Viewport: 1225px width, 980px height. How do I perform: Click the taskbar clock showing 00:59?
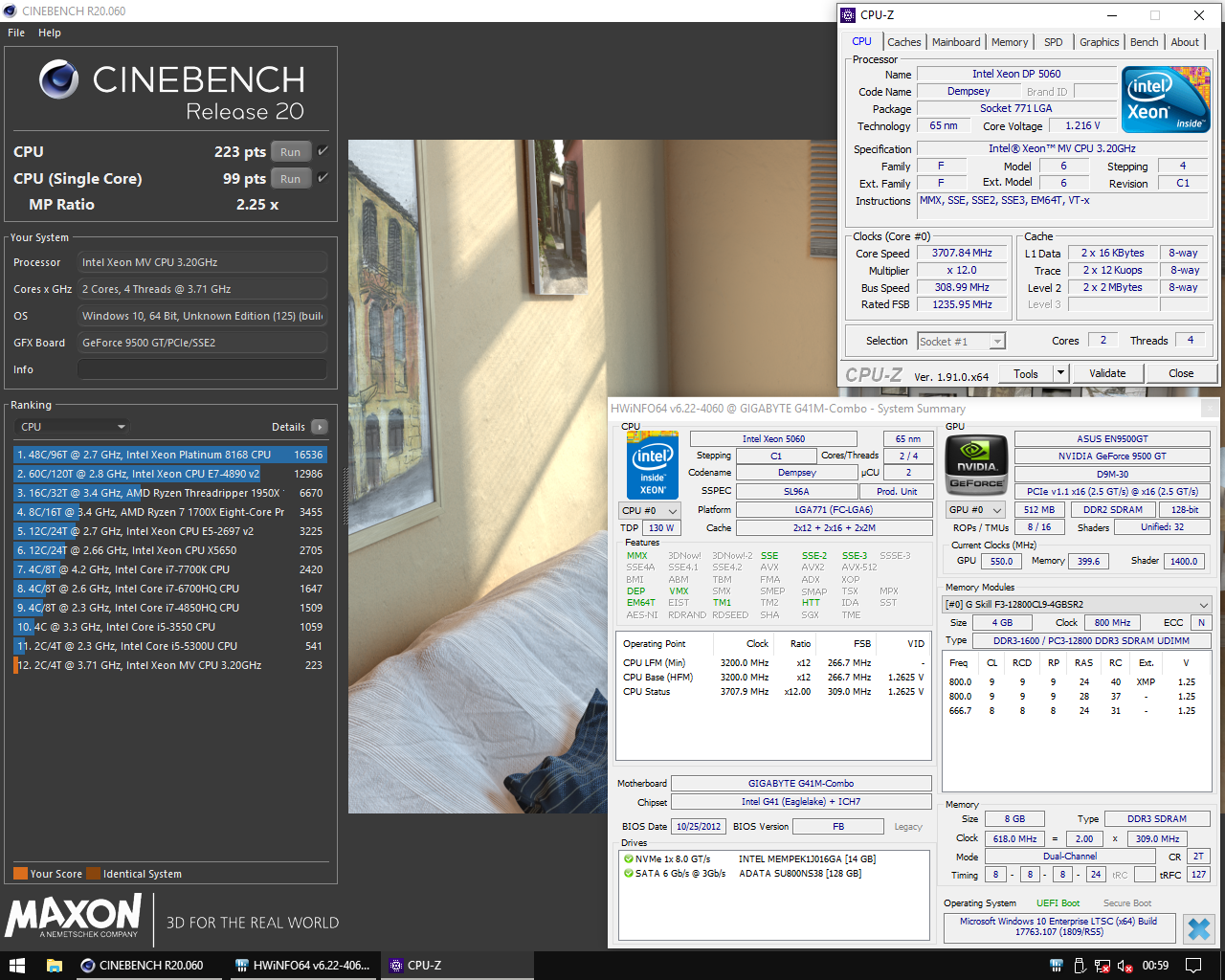[1155, 965]
